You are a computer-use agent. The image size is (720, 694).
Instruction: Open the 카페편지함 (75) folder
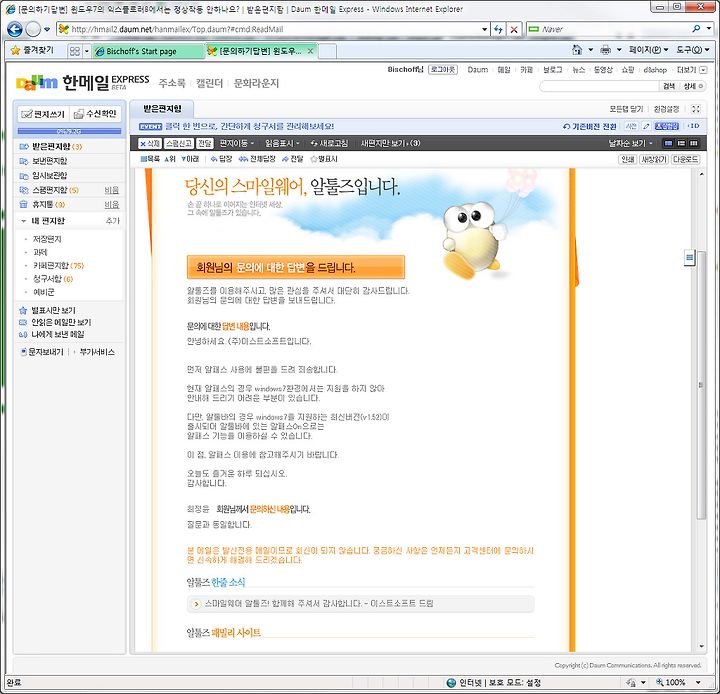point(58,265)
